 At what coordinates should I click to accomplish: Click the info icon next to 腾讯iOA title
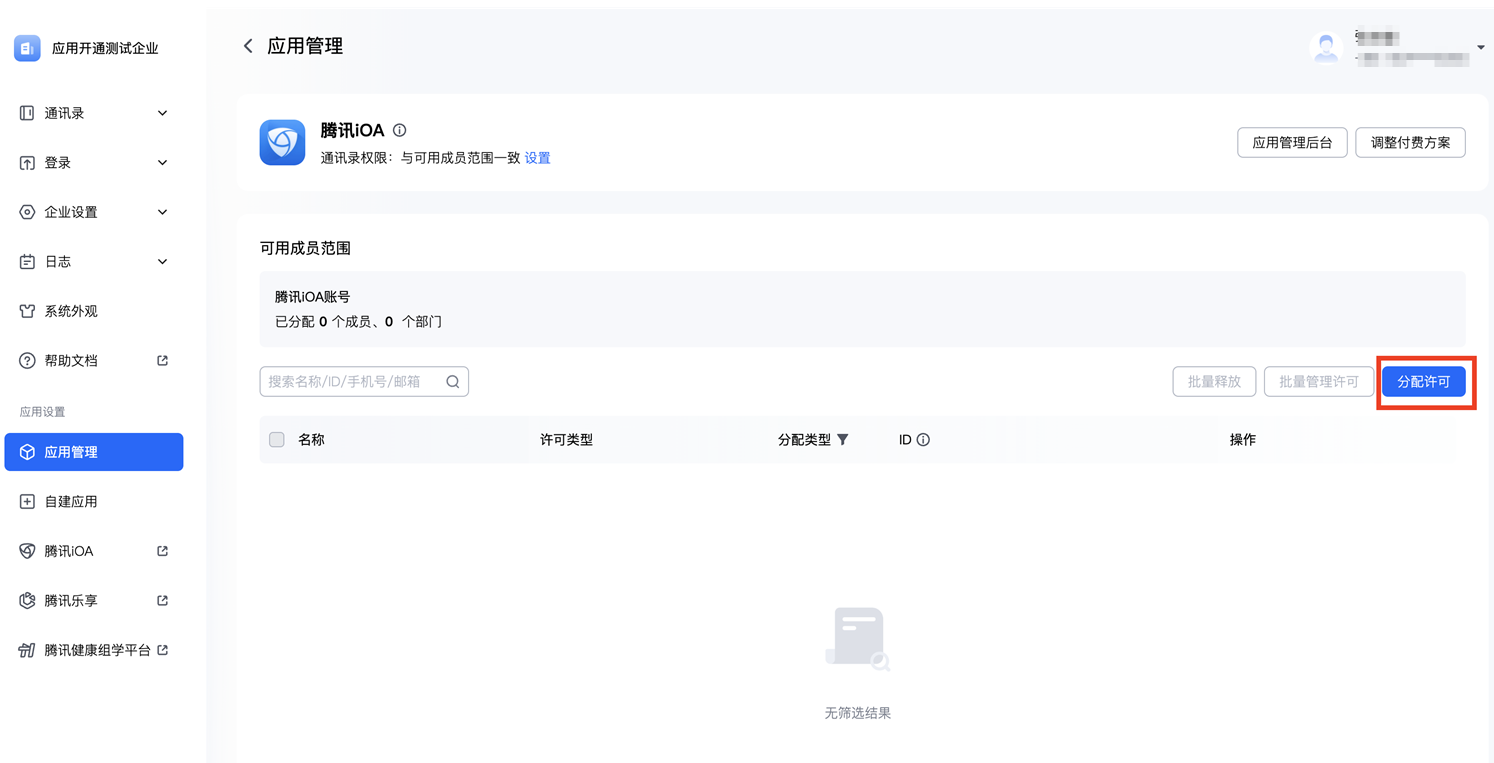(400, 130)
